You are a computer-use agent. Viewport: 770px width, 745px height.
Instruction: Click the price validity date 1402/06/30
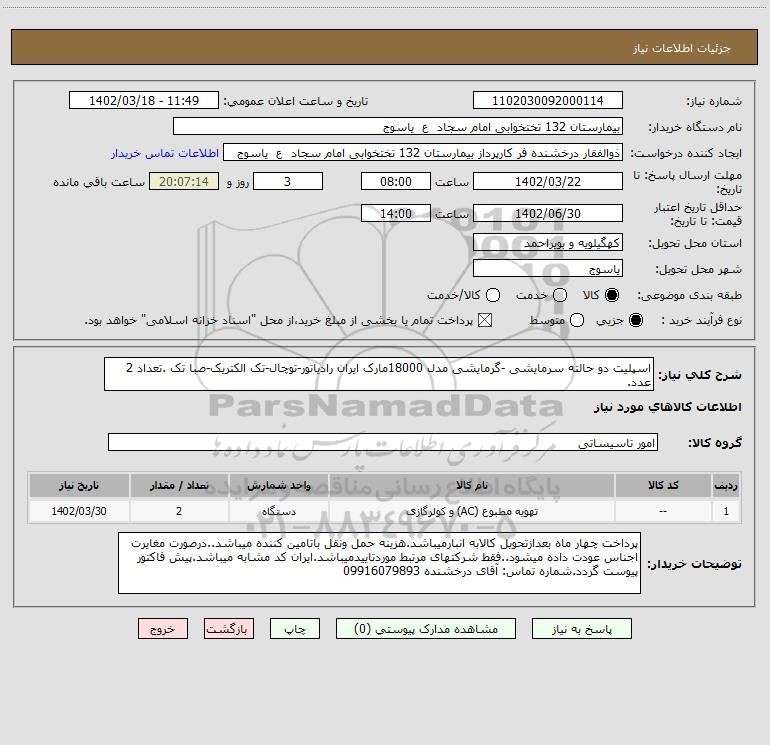pyautogui.click(x=548, y=213)
